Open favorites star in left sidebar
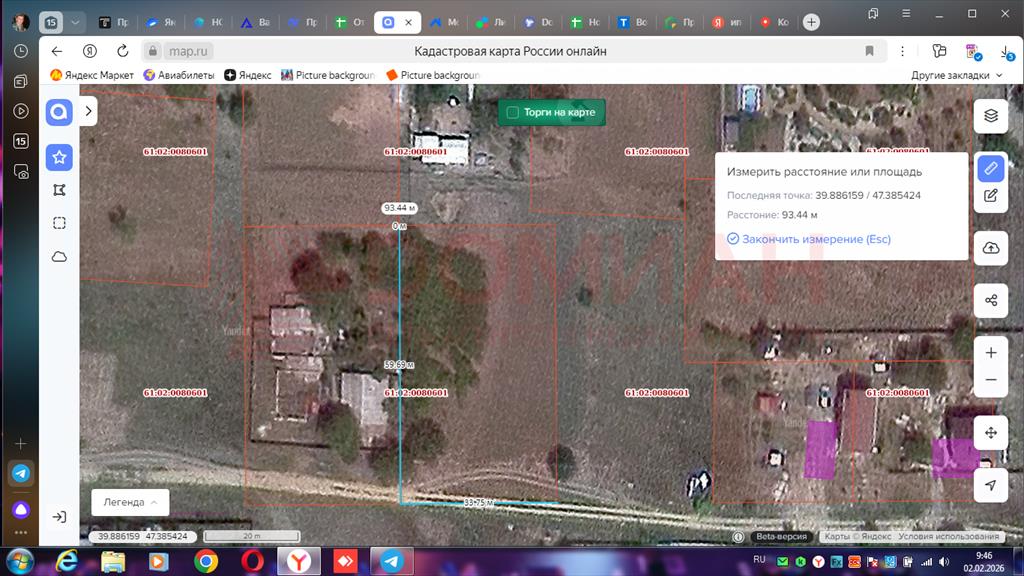Viewport: 1024px width, 576px height. 59,157
